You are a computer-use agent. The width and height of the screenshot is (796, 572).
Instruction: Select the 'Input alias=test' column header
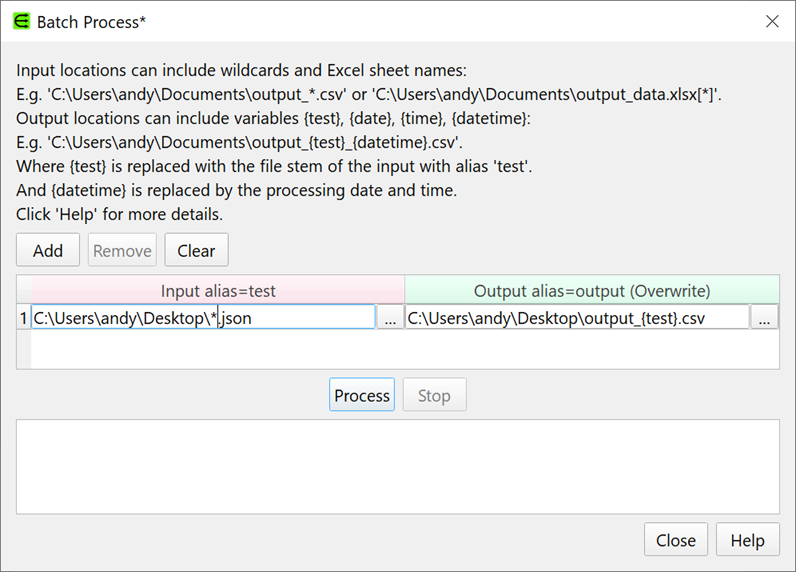click(x=217, y=291)
